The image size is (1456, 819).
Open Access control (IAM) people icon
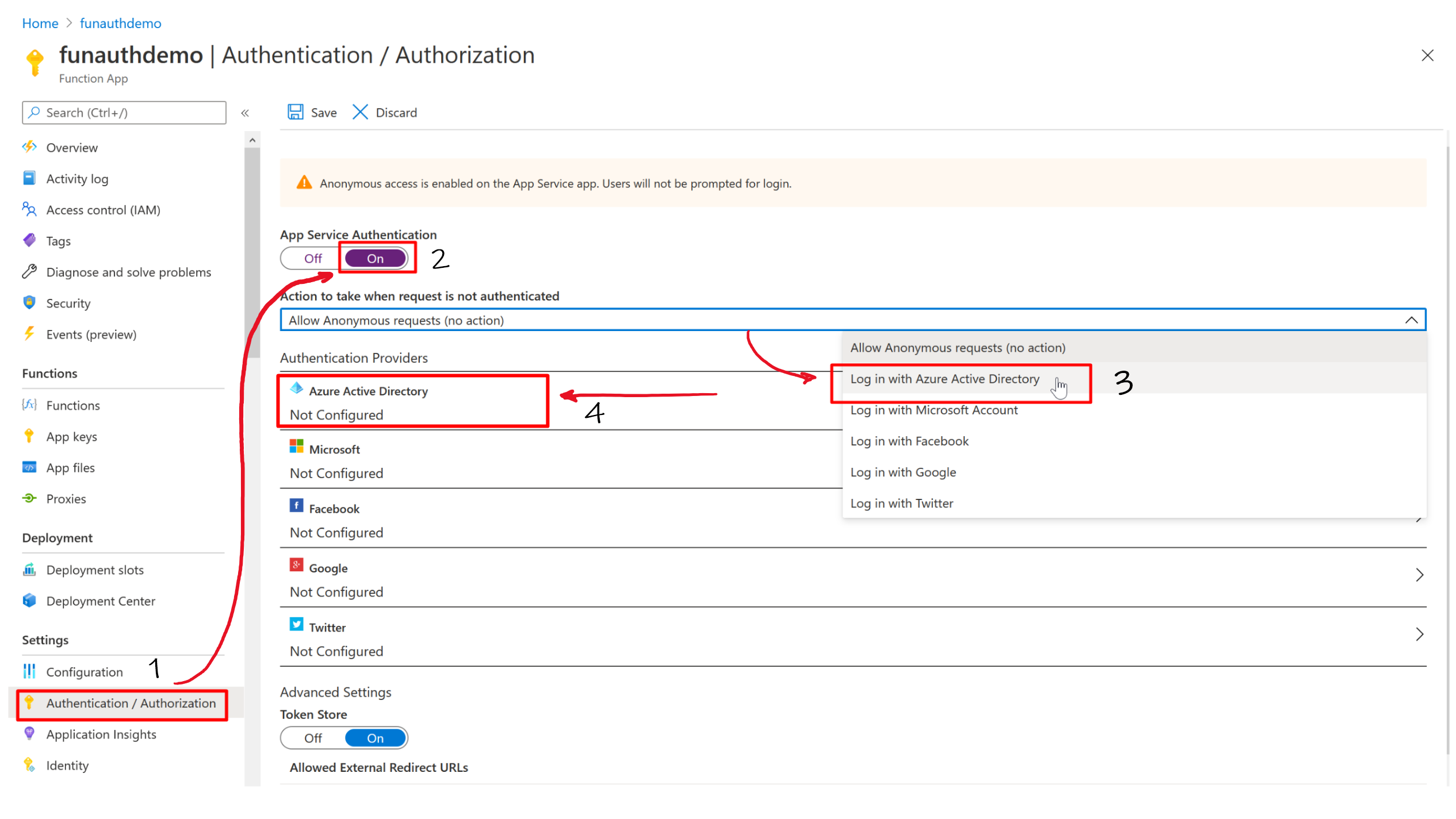[29, 209]
